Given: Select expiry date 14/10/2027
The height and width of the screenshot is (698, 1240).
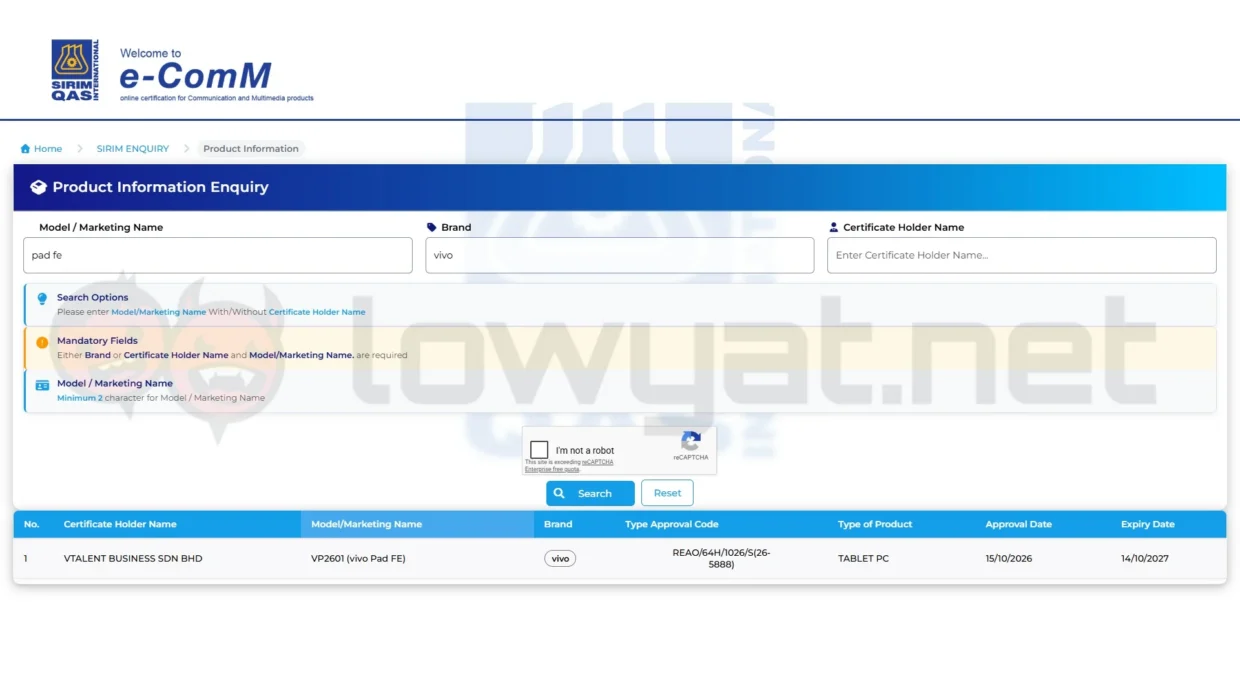Looking at the screenshot, I should [1145, 559].
